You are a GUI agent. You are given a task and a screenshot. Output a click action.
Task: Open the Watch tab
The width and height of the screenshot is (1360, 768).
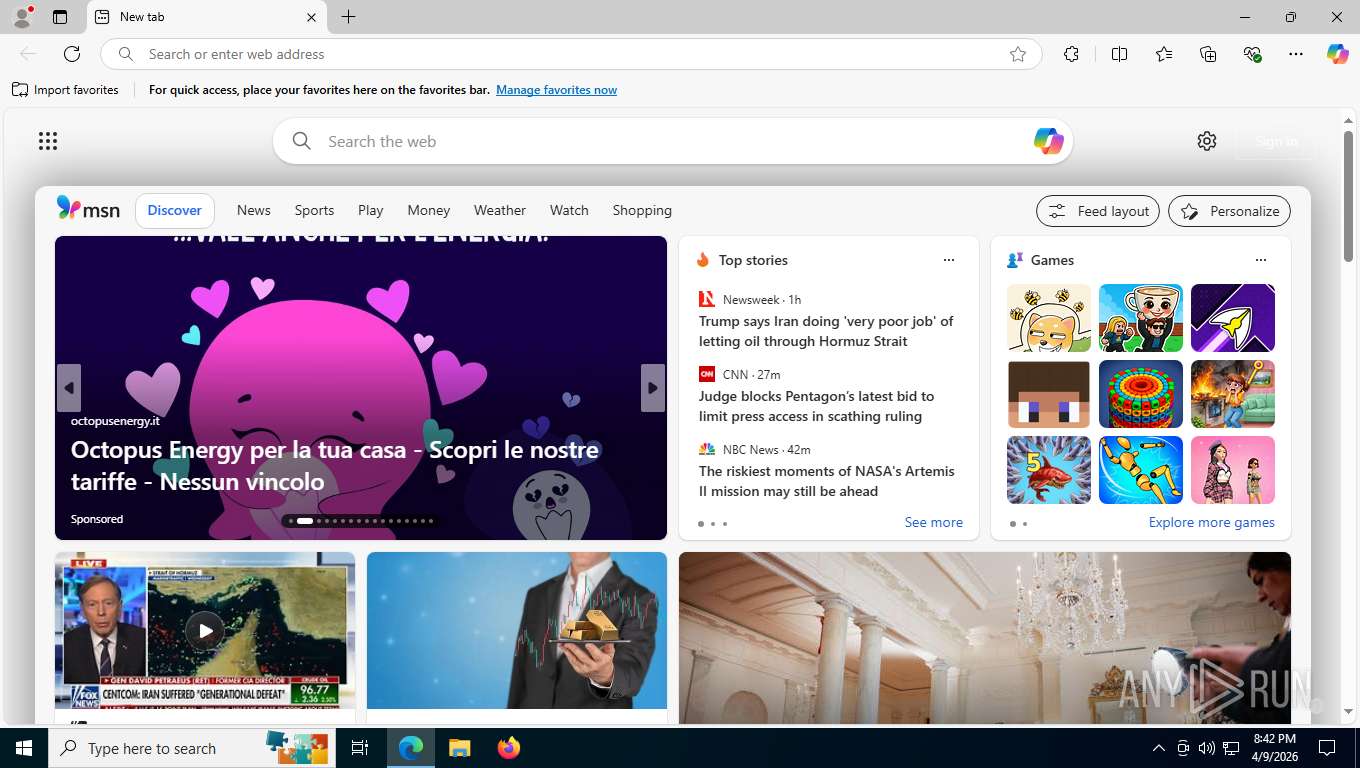[x=569, y=210]
